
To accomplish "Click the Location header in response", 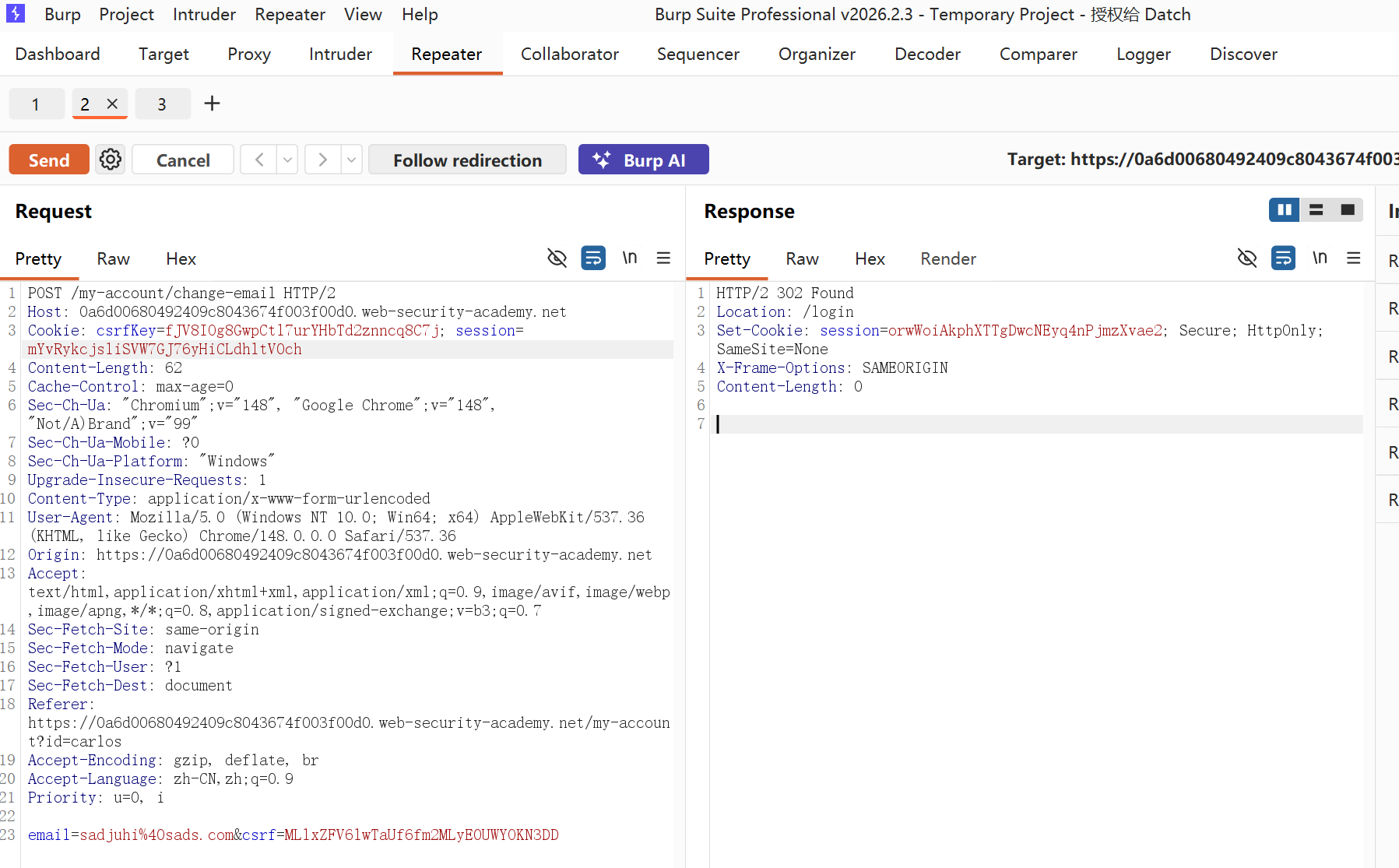I will tap(785, 311).
